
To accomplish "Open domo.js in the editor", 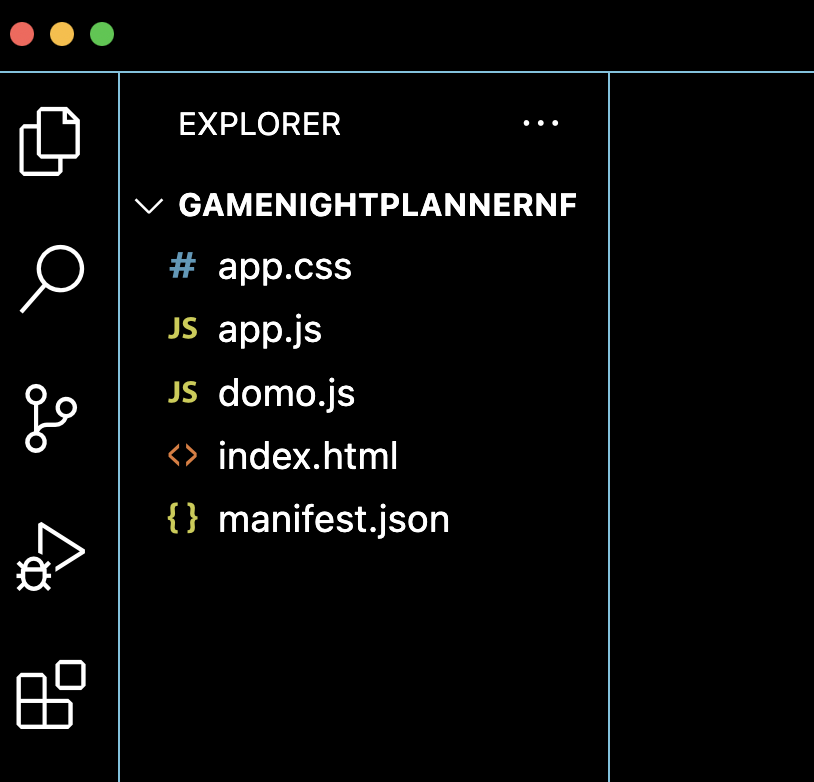I will click(x=287, y=393).
